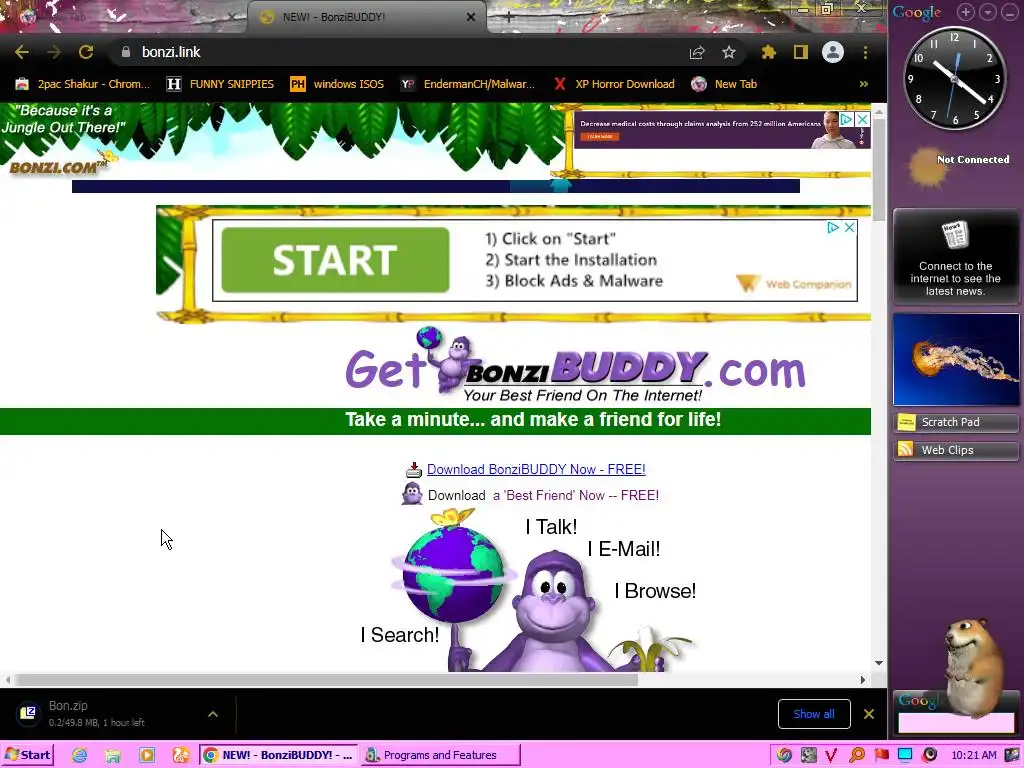Screen dimensions: 1024x768
Task: Open the FUNNY SNIPPIES bookmark
Action: click(220, 84)
